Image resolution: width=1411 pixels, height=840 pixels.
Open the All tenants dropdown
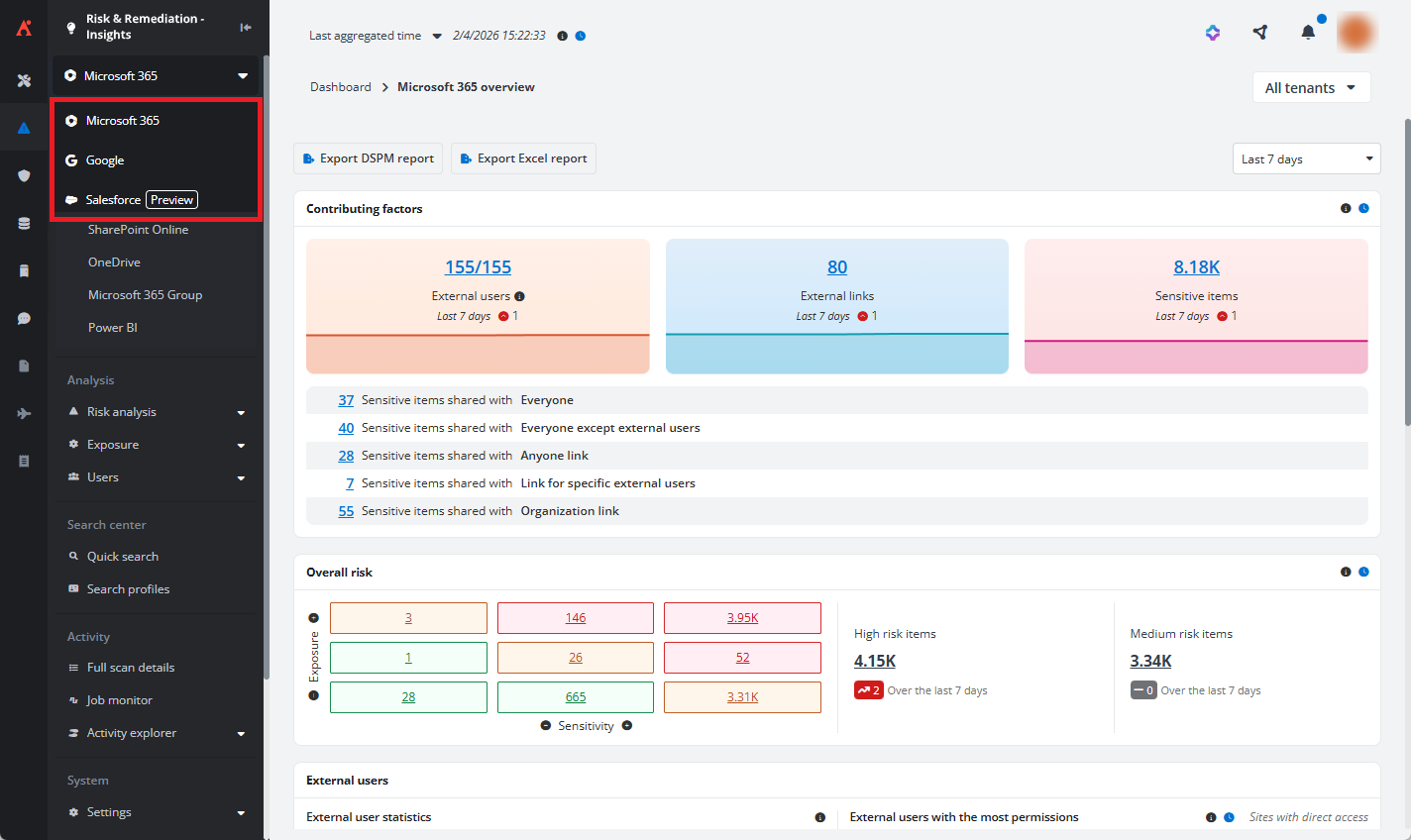pos(1311,87)
